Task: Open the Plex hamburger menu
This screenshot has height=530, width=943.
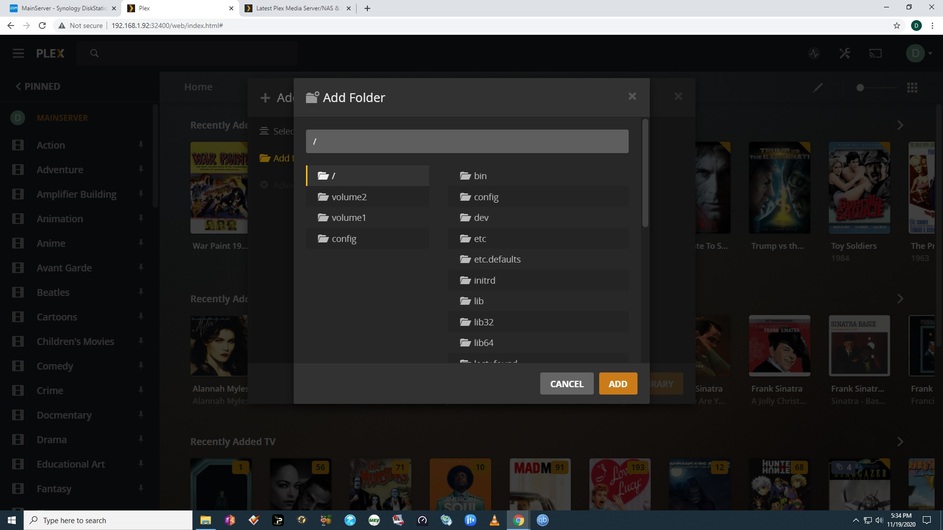Action: tap(18, 54)
